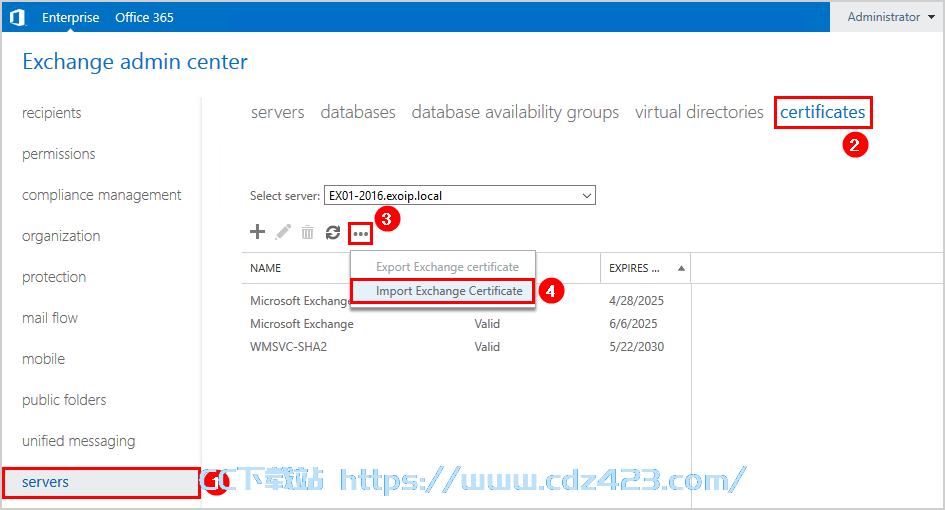This screenshot has width=945, height=510.
Task: Sort by the EXPIRES column arrow
Action: [x=681, y=268]
